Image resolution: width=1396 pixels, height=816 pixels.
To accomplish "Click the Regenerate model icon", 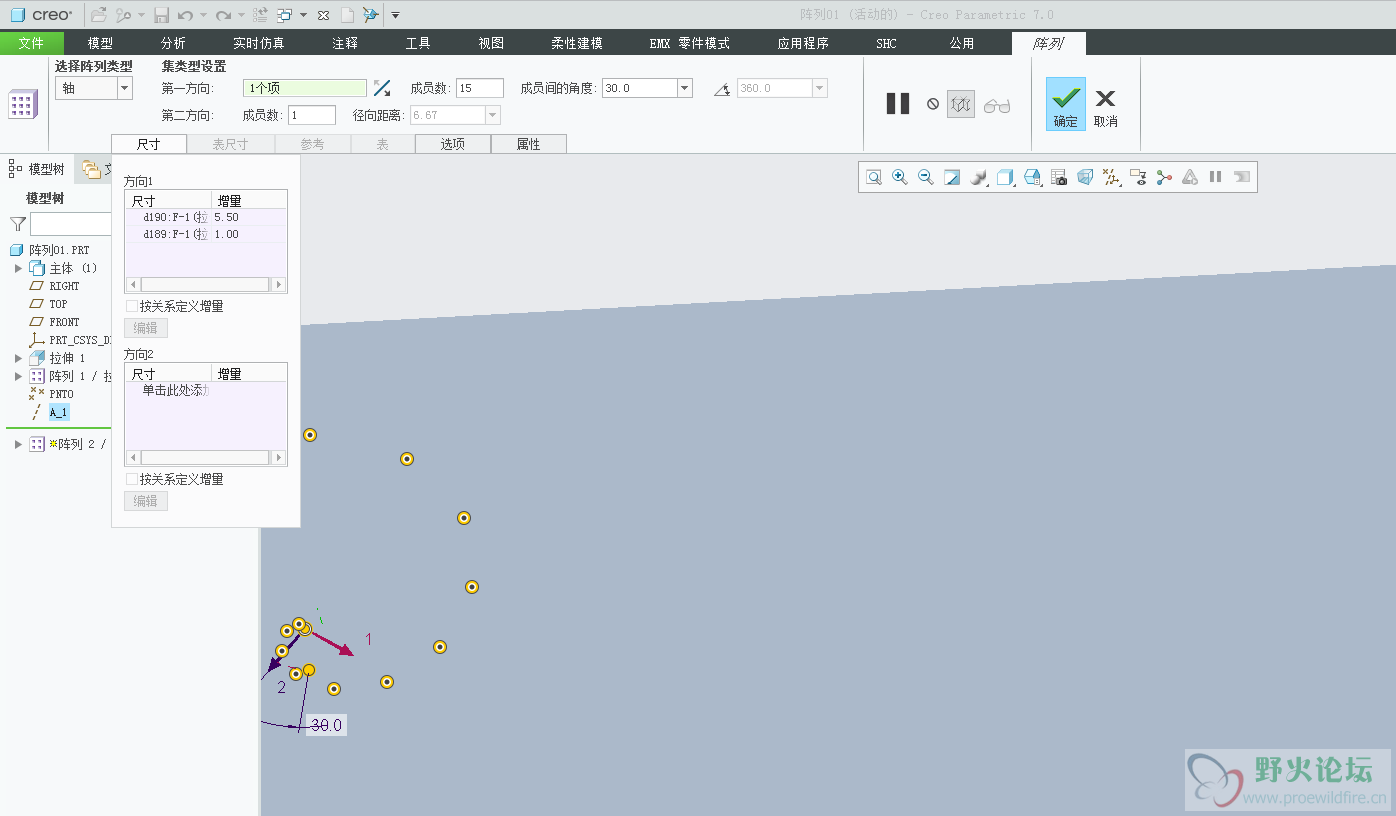I will click(260, 15).
